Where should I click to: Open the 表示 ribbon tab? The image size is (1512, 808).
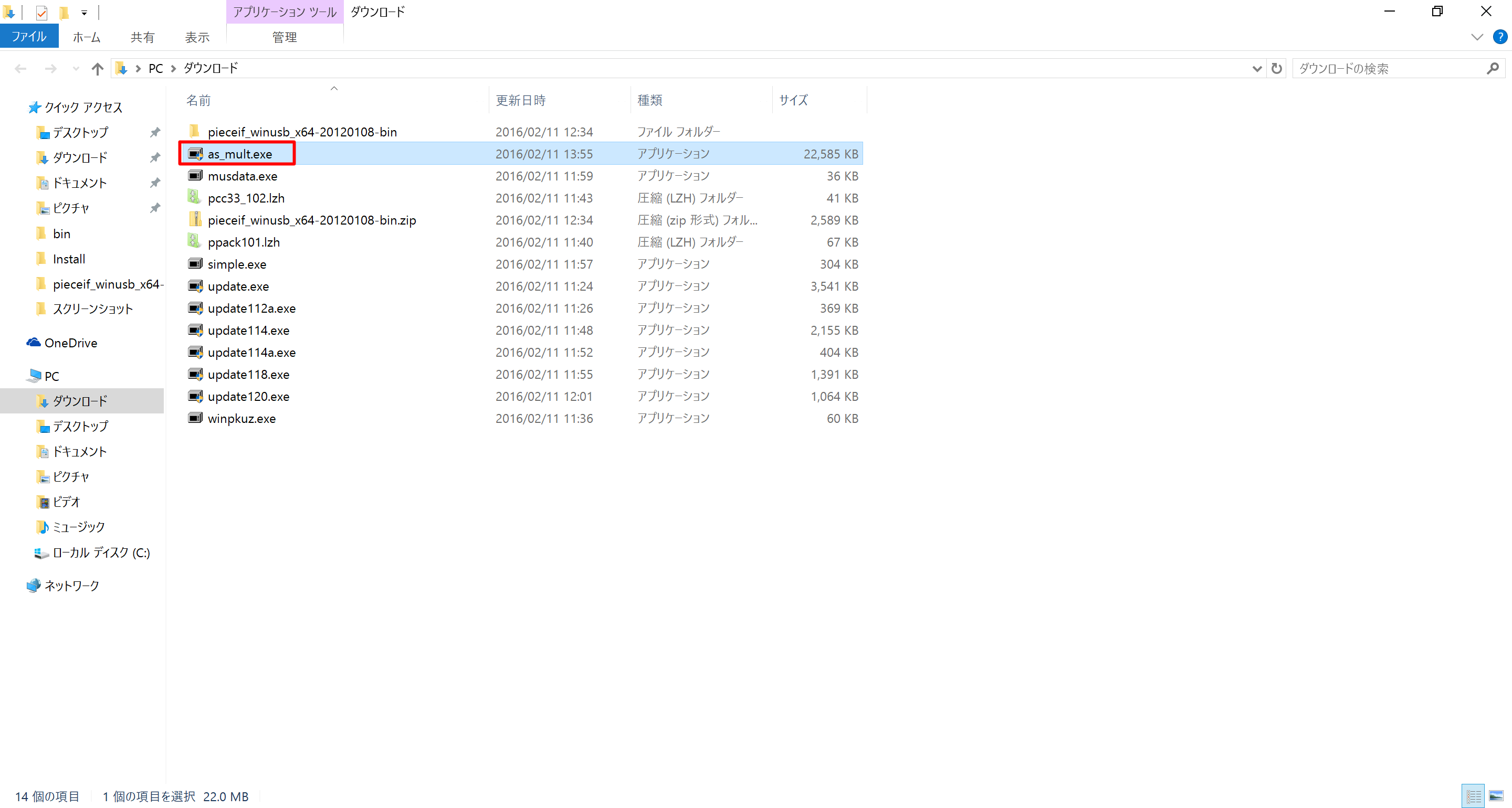(x=197, y=37)
